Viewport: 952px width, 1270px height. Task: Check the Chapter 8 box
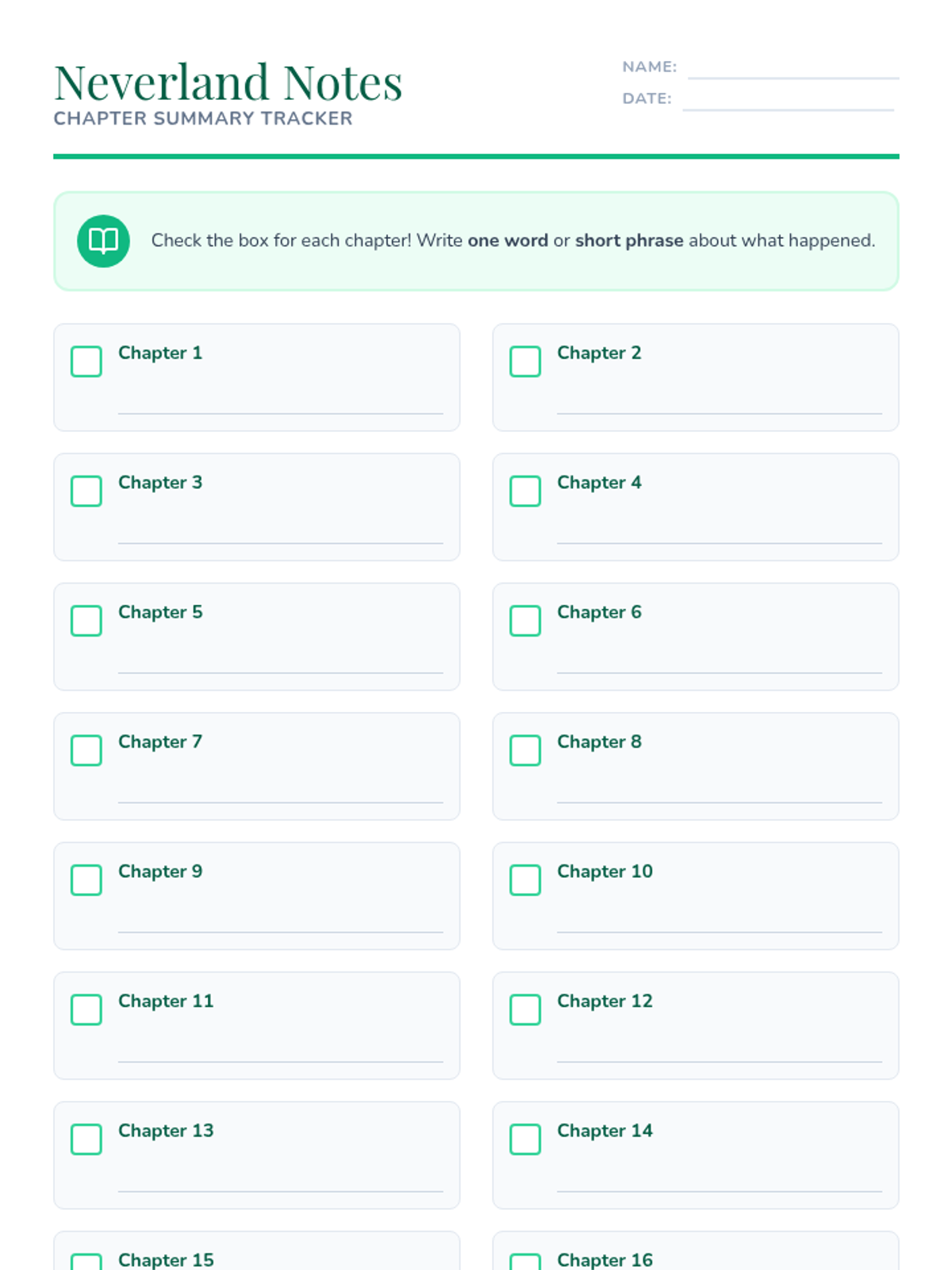(525, 750)
